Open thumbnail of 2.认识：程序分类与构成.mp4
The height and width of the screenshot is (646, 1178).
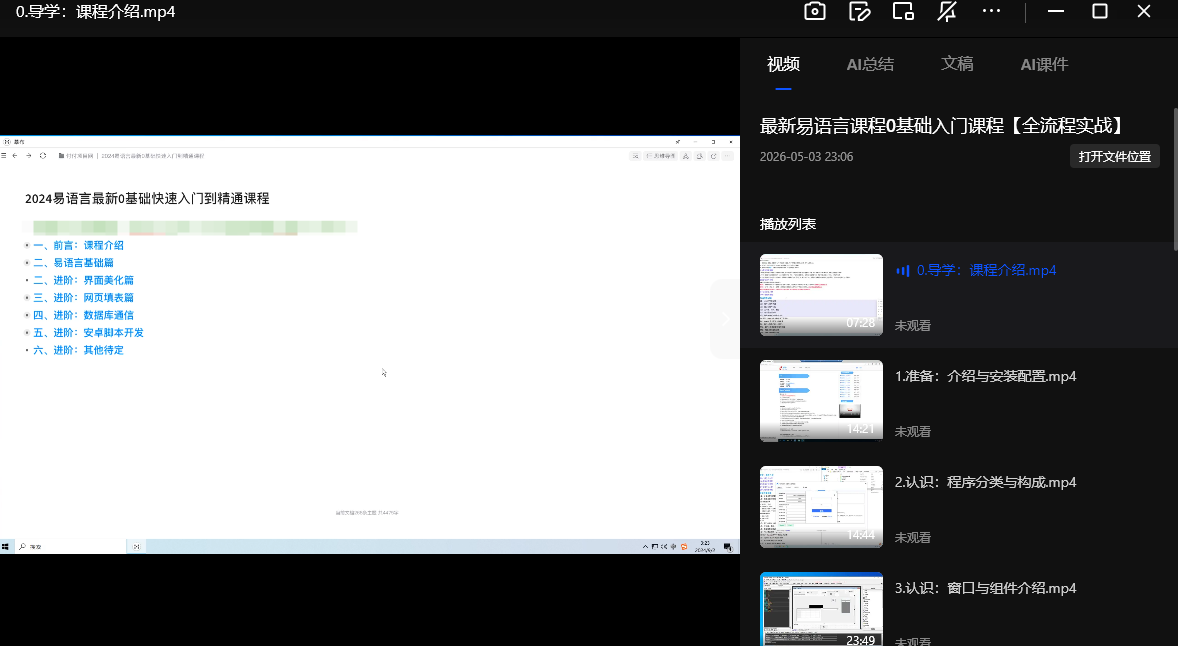(821, 506)
